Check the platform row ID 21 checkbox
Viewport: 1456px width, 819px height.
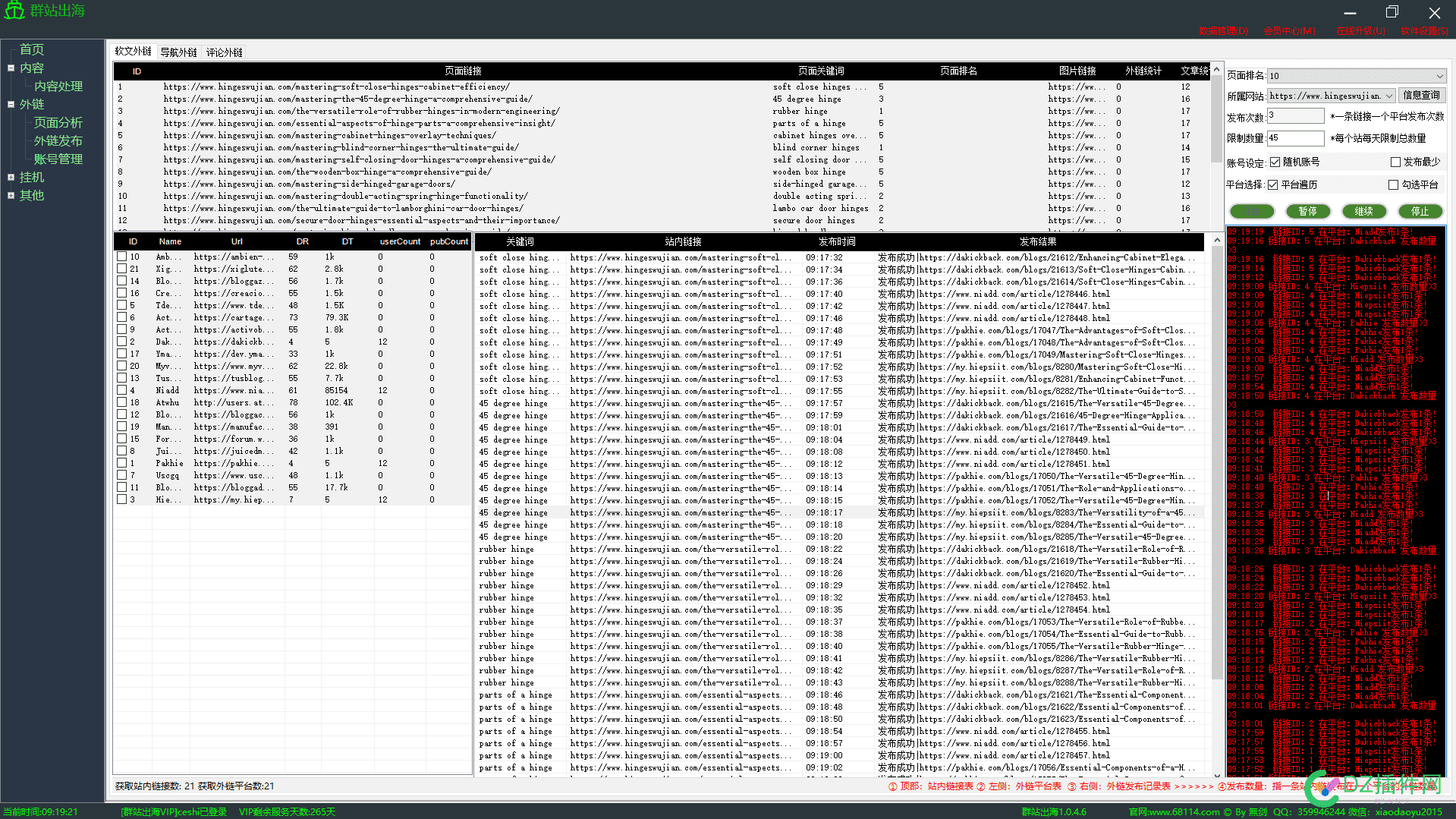click(x=121, y=269)
